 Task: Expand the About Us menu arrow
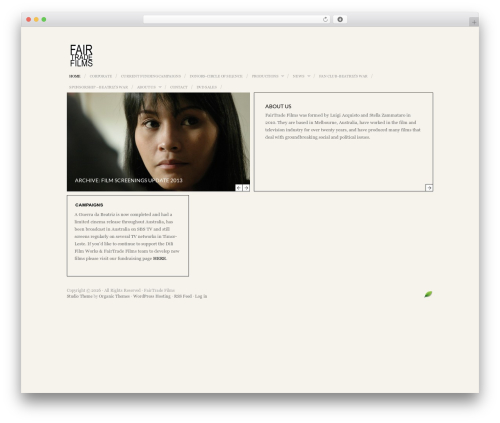[160, 87]
